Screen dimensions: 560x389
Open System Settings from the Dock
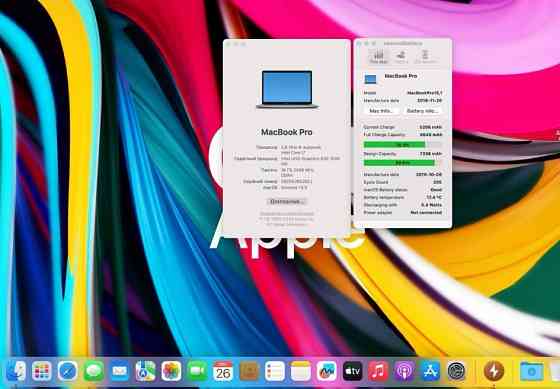(x=456, y=371)
